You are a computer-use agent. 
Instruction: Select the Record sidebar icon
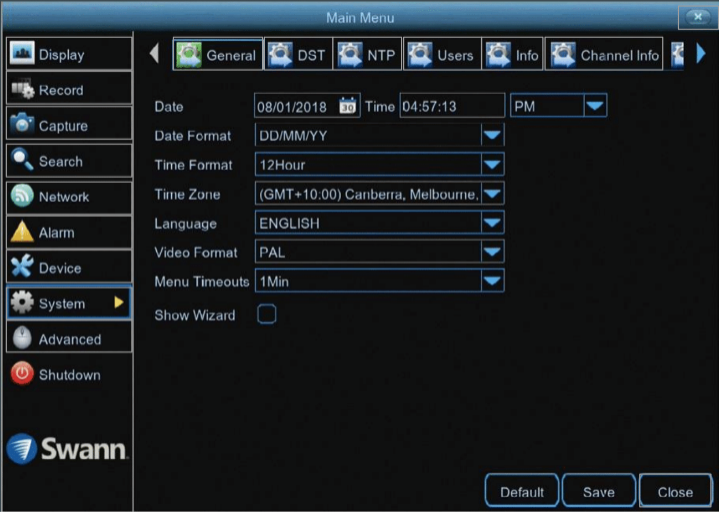22,90
